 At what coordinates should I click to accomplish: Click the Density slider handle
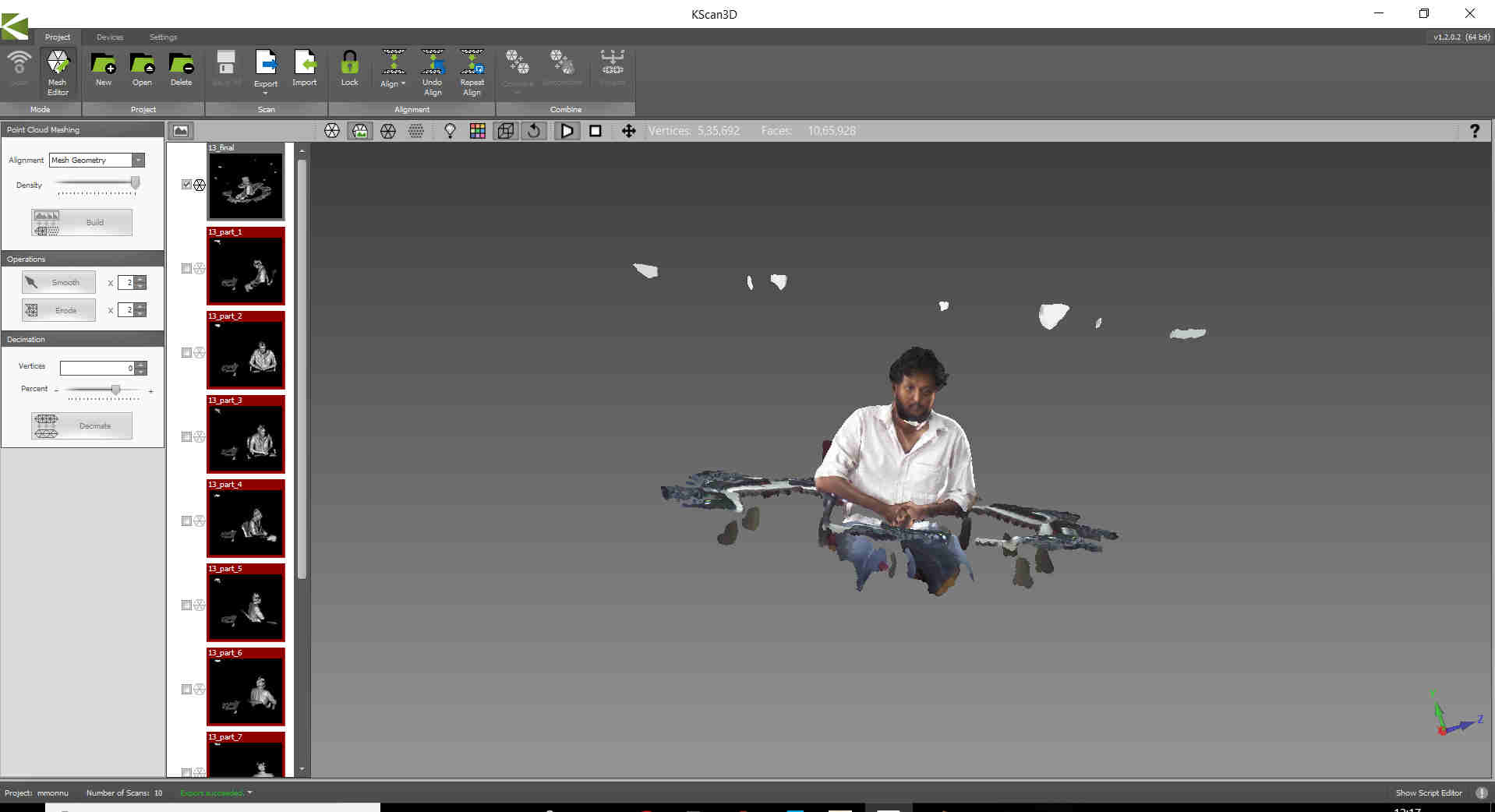[x=135, y=182]
